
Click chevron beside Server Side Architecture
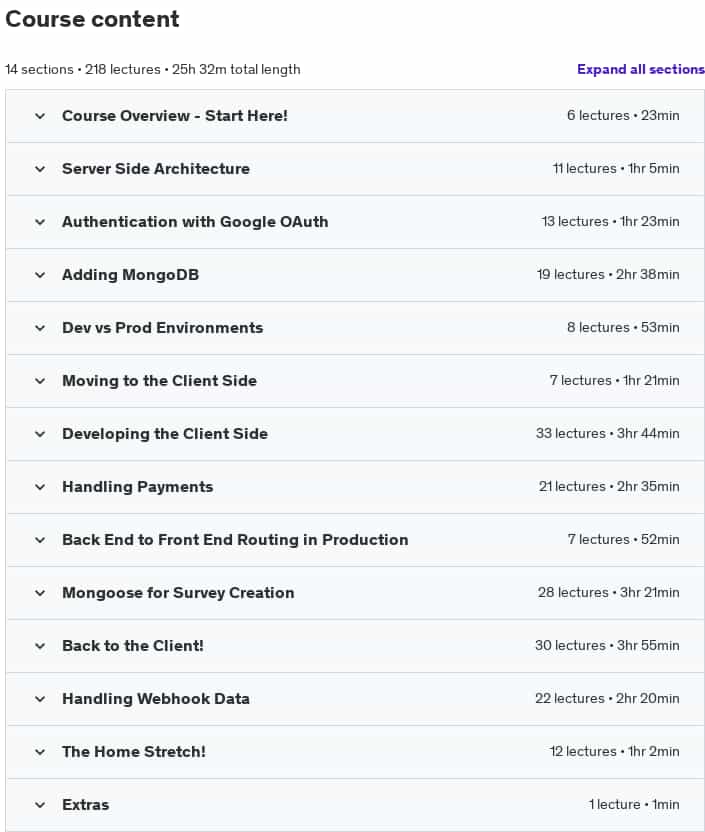pyautogui.click(x=40, y=169)
